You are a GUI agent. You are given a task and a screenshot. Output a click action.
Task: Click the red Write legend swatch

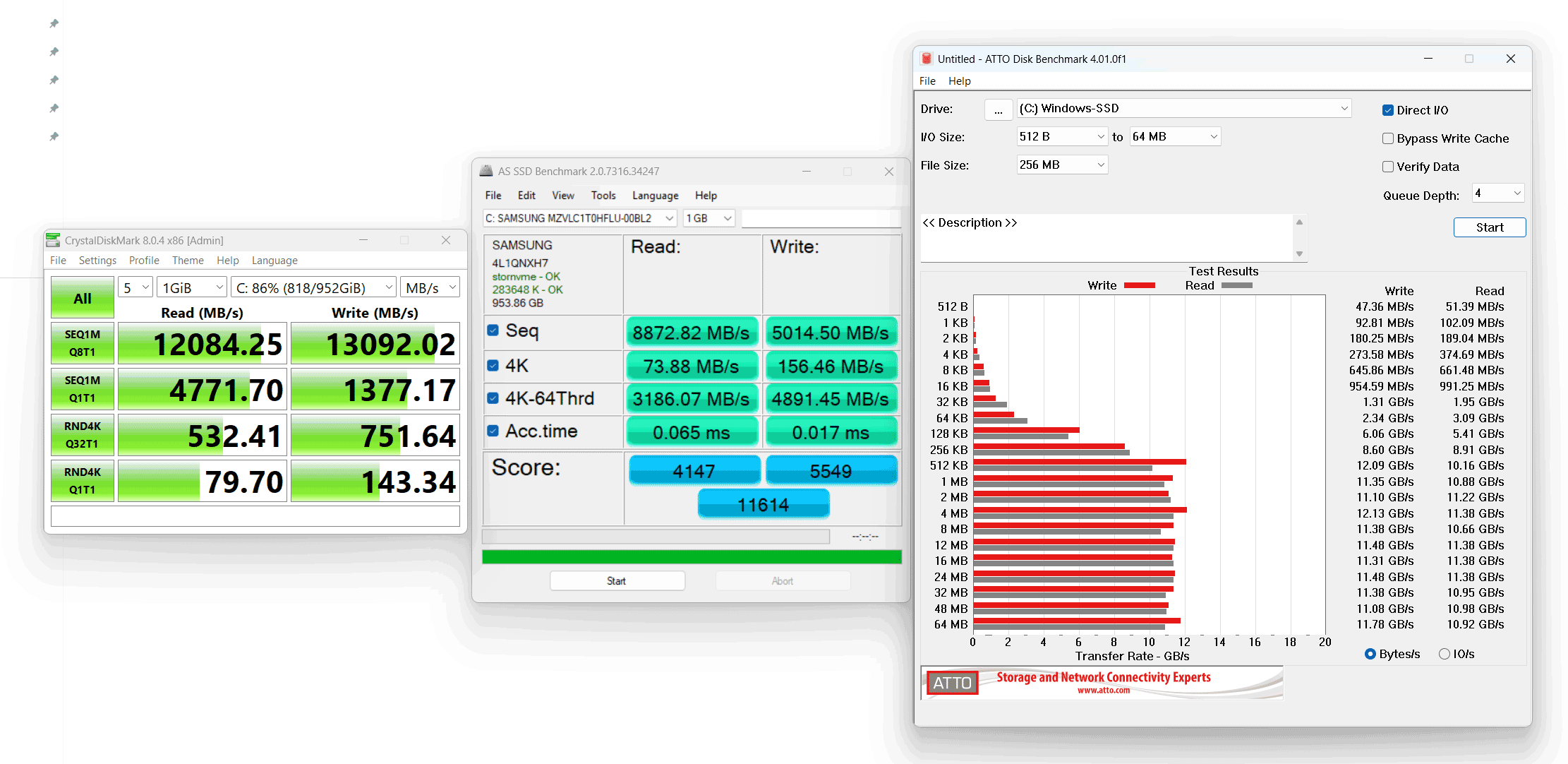[x=1139, y=285]
